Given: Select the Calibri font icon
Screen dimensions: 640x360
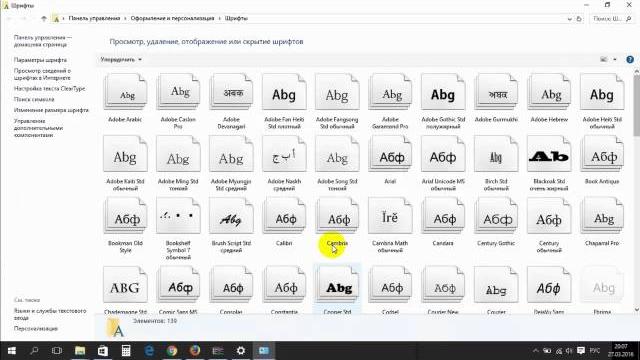Looking at the screenshot, I should tap(284, 216).
